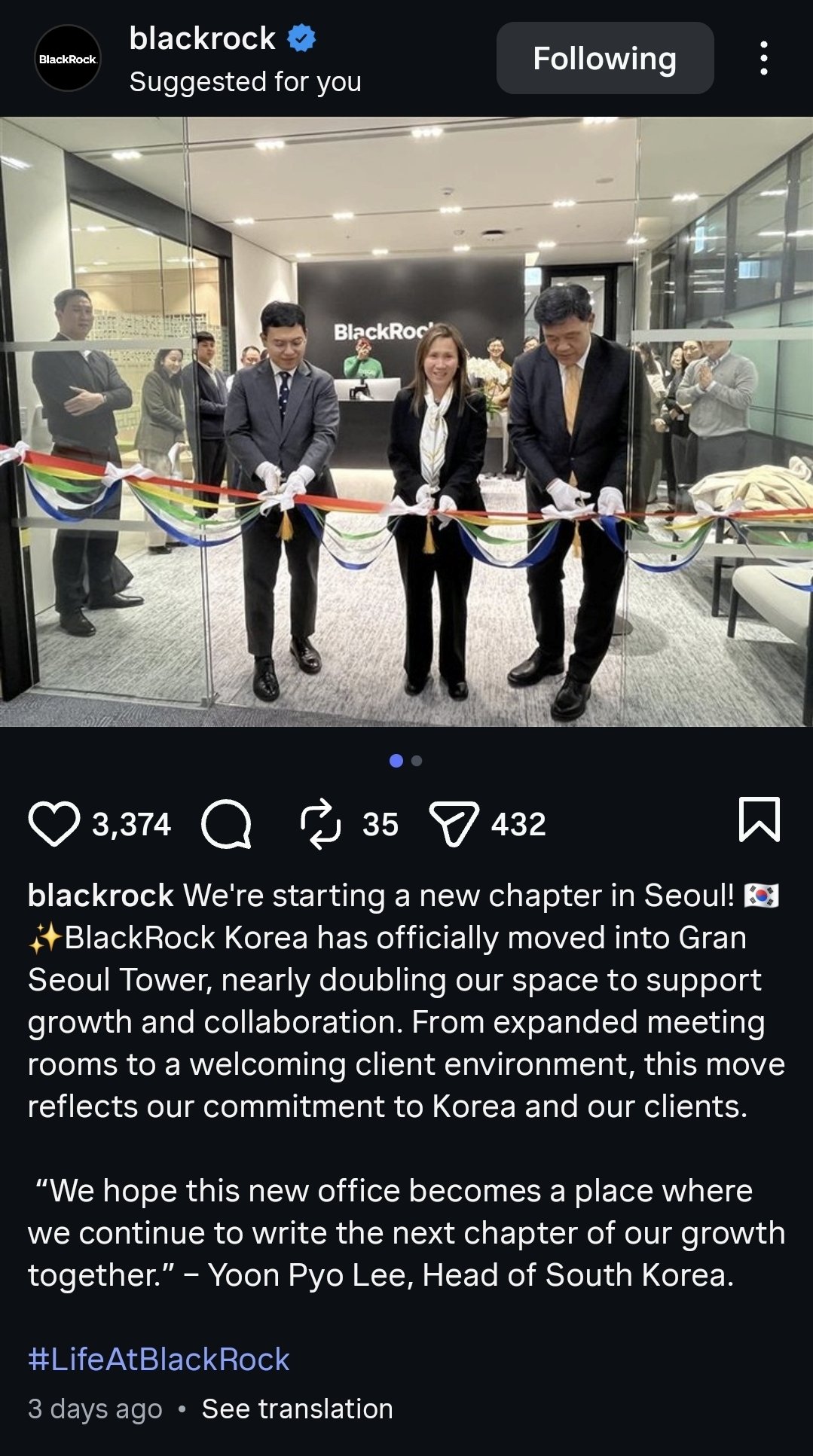
Task: Open the ribbon-cutting photo
Action: pos(406,421)
